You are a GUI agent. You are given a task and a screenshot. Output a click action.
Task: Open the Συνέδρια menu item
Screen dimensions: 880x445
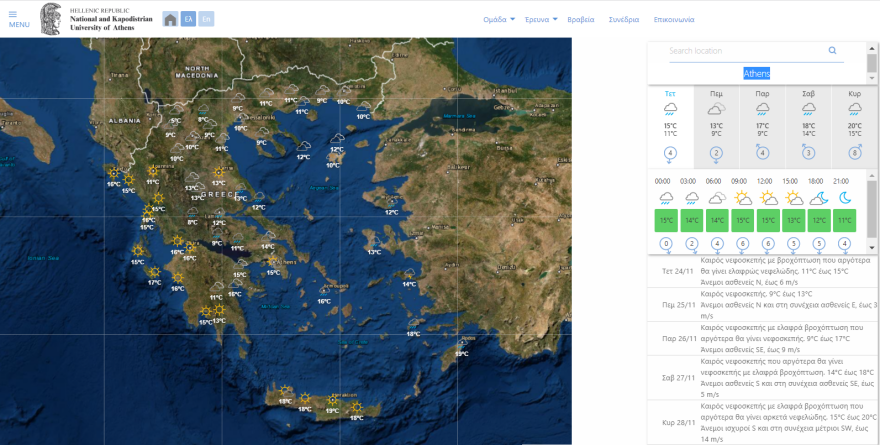(623, 19)
